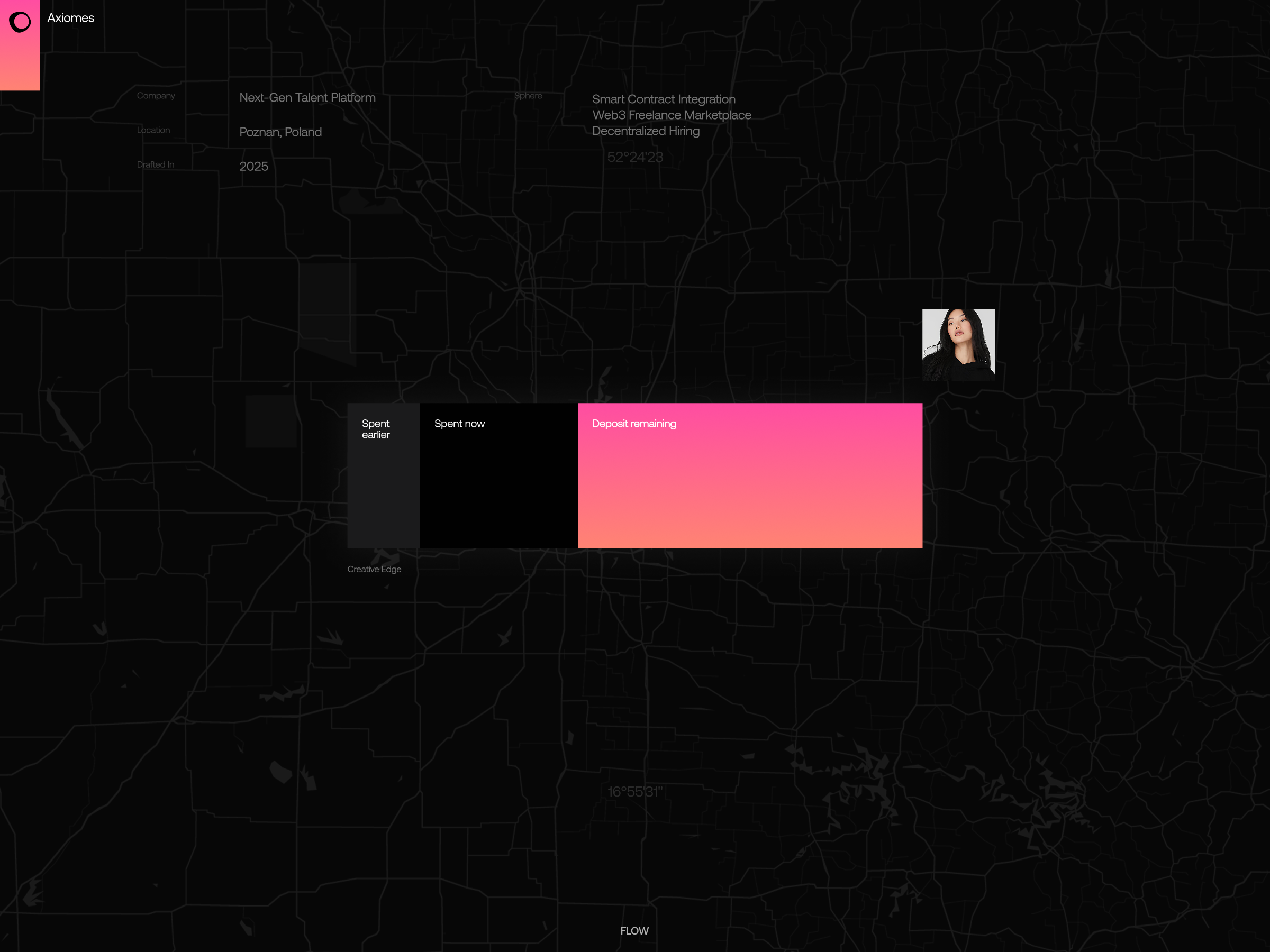Screen dimensions: 1270x952
Task: Click the 52°24'23 latitude coordinate
Action: coord(634,157)
